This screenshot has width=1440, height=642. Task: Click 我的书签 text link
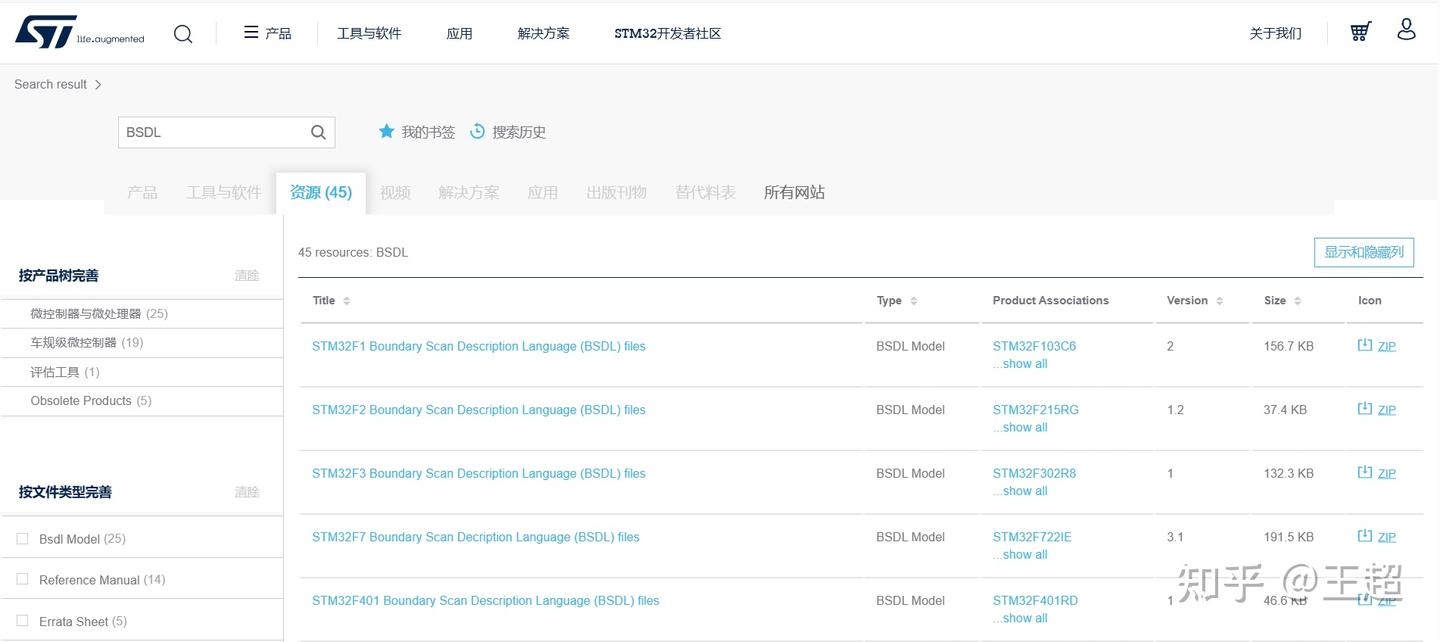point(428,132)
